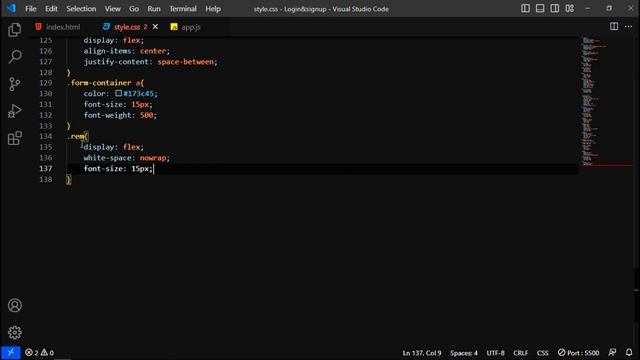Toggle the secondary side bar layout icon

pyautogui.click(x=555, y=9)
